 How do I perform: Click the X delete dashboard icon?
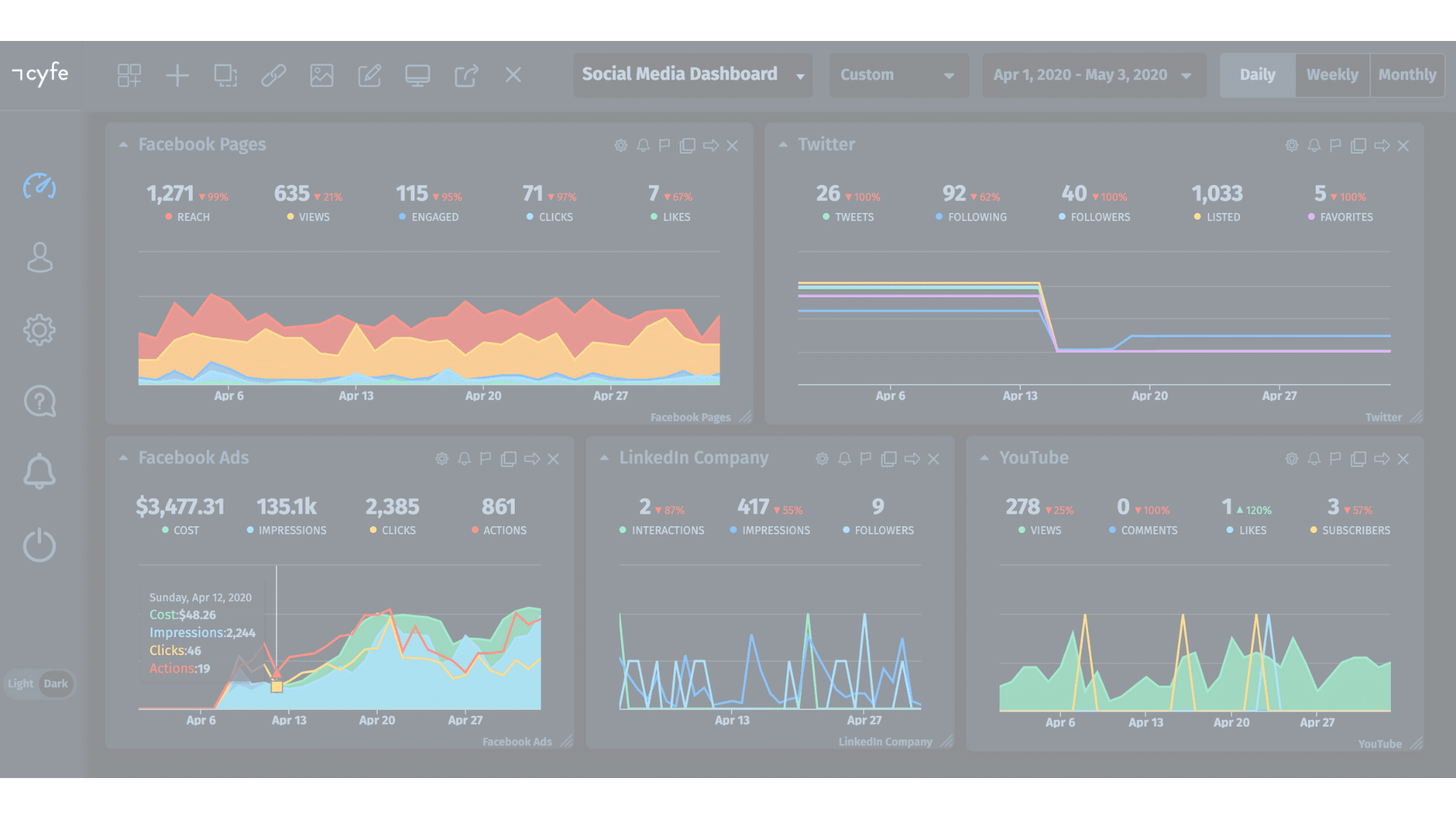(x=513, y=75)
